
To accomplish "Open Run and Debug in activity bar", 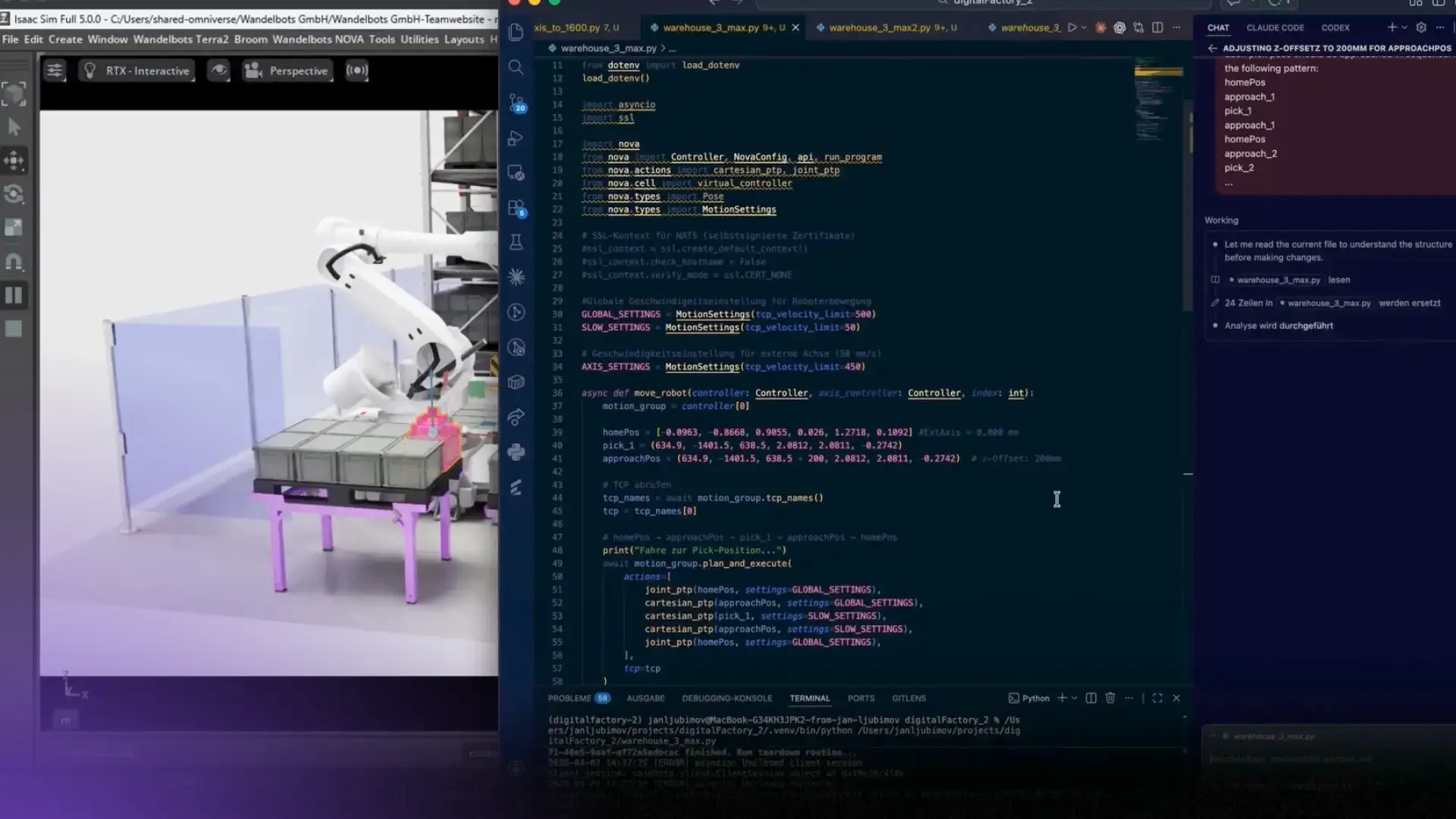I will pos(516,138).
